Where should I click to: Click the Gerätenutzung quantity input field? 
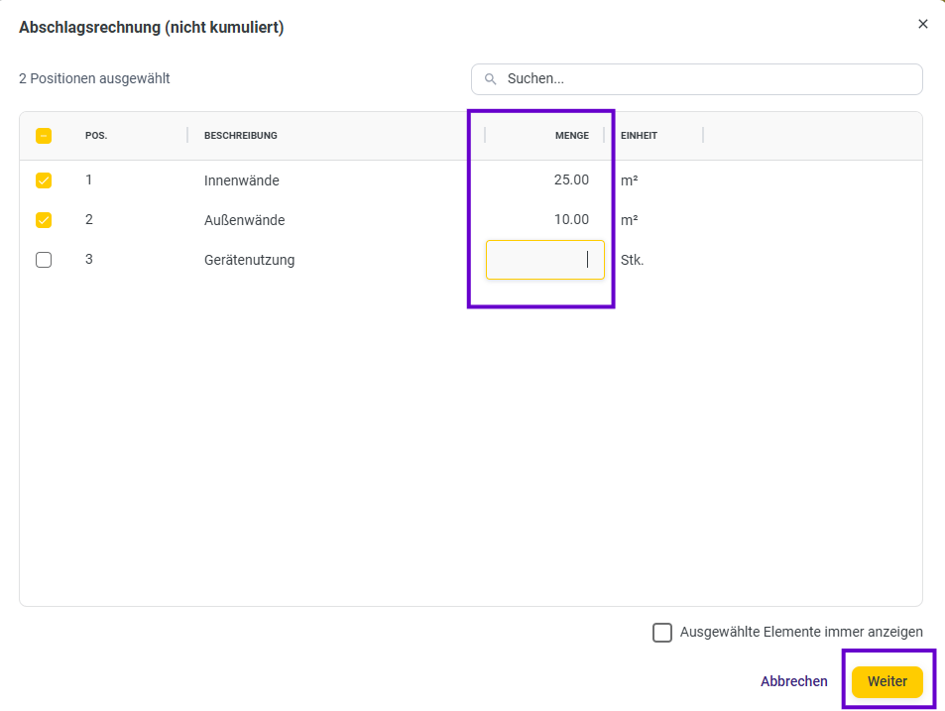click(545, 260)
